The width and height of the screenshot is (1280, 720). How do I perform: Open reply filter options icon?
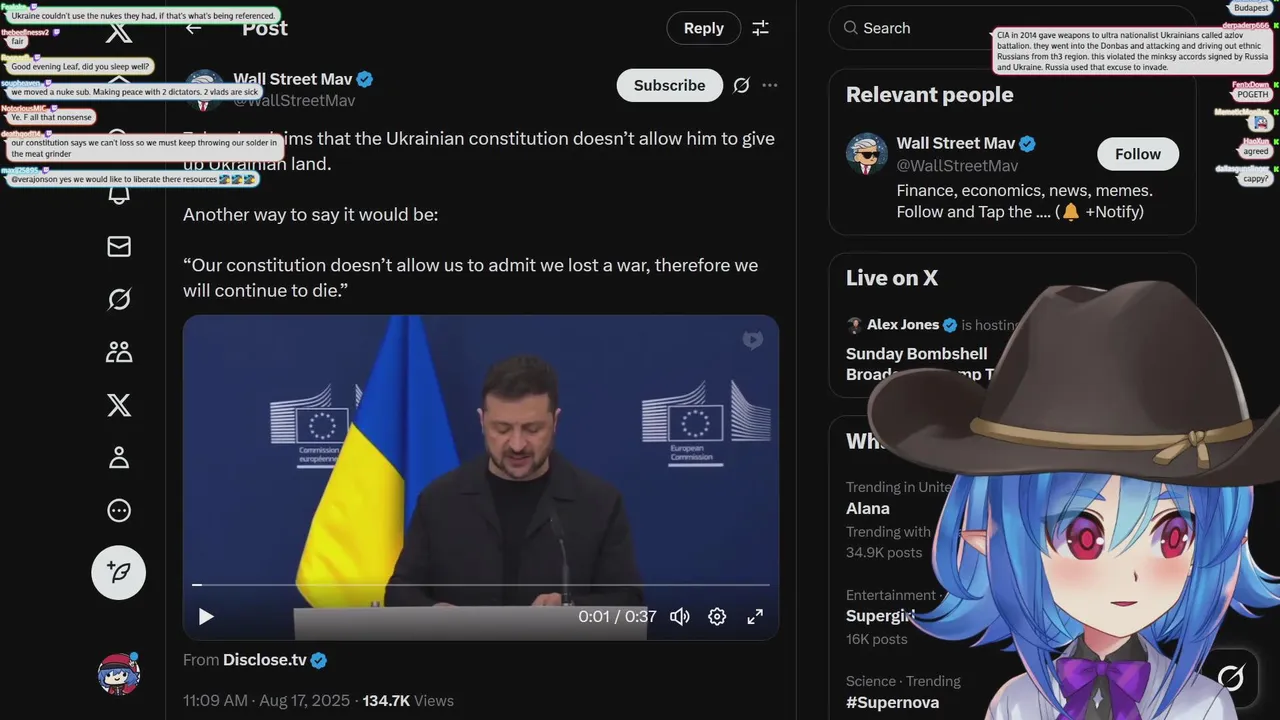tap(761, 28)
